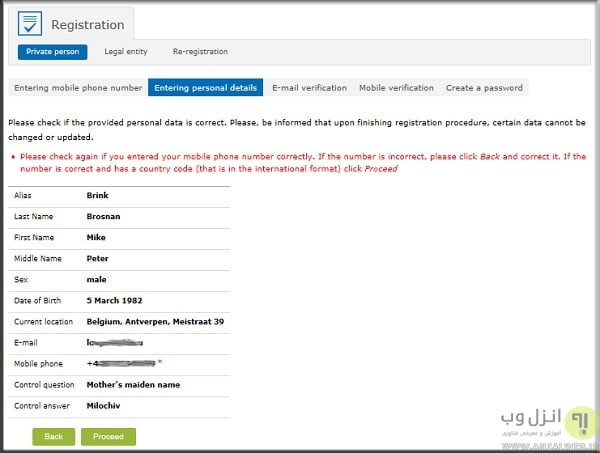Switch to the Legal entity tab
Screen dimensions: 600x453
pyautogui.click(x=126, y=52)
